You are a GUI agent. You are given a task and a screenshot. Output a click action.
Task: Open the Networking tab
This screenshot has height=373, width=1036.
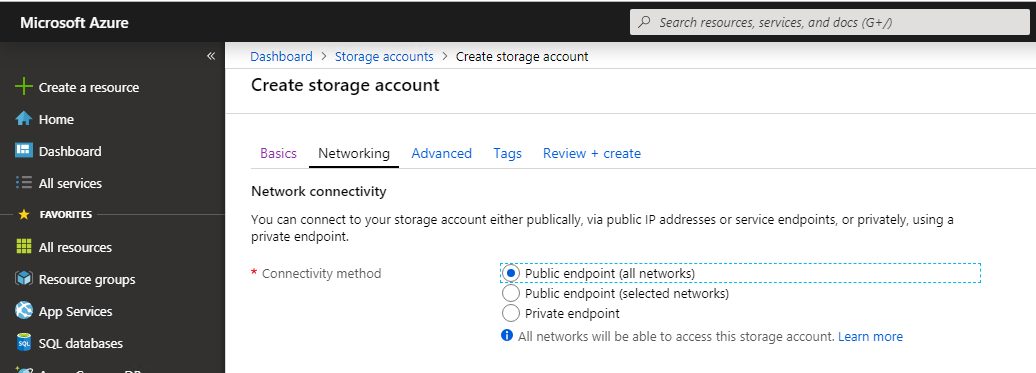tap(353, 153)
